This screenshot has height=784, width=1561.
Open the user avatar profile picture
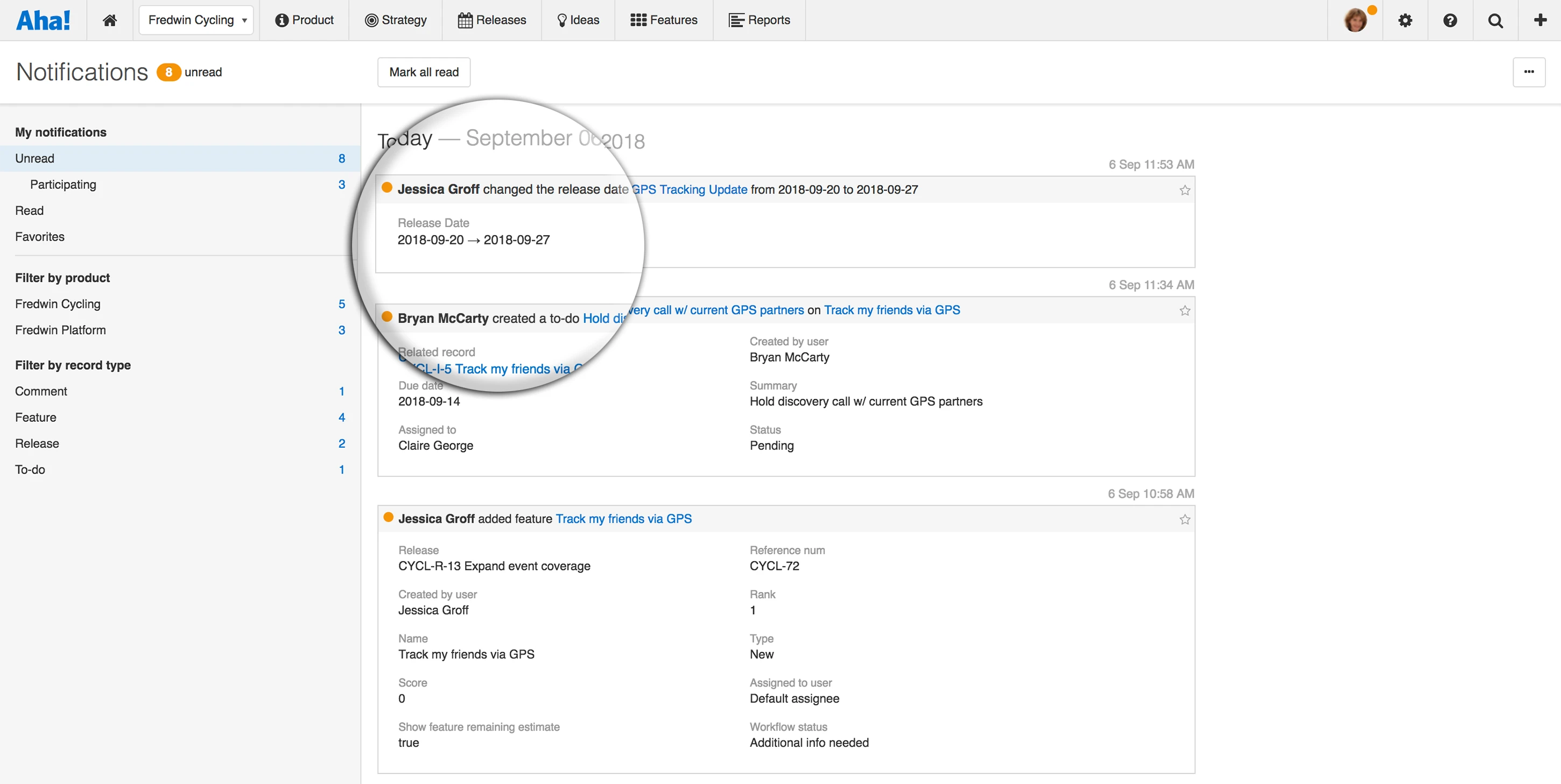tap(1355, 20)
